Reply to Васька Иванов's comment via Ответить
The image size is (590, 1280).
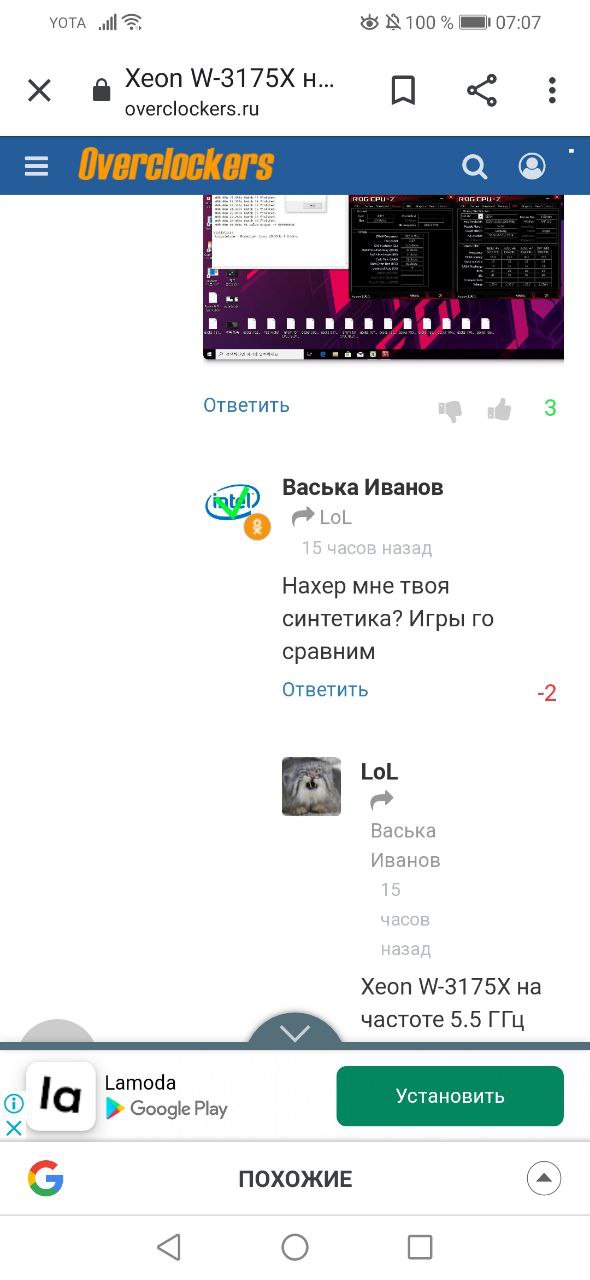(325, 689)
